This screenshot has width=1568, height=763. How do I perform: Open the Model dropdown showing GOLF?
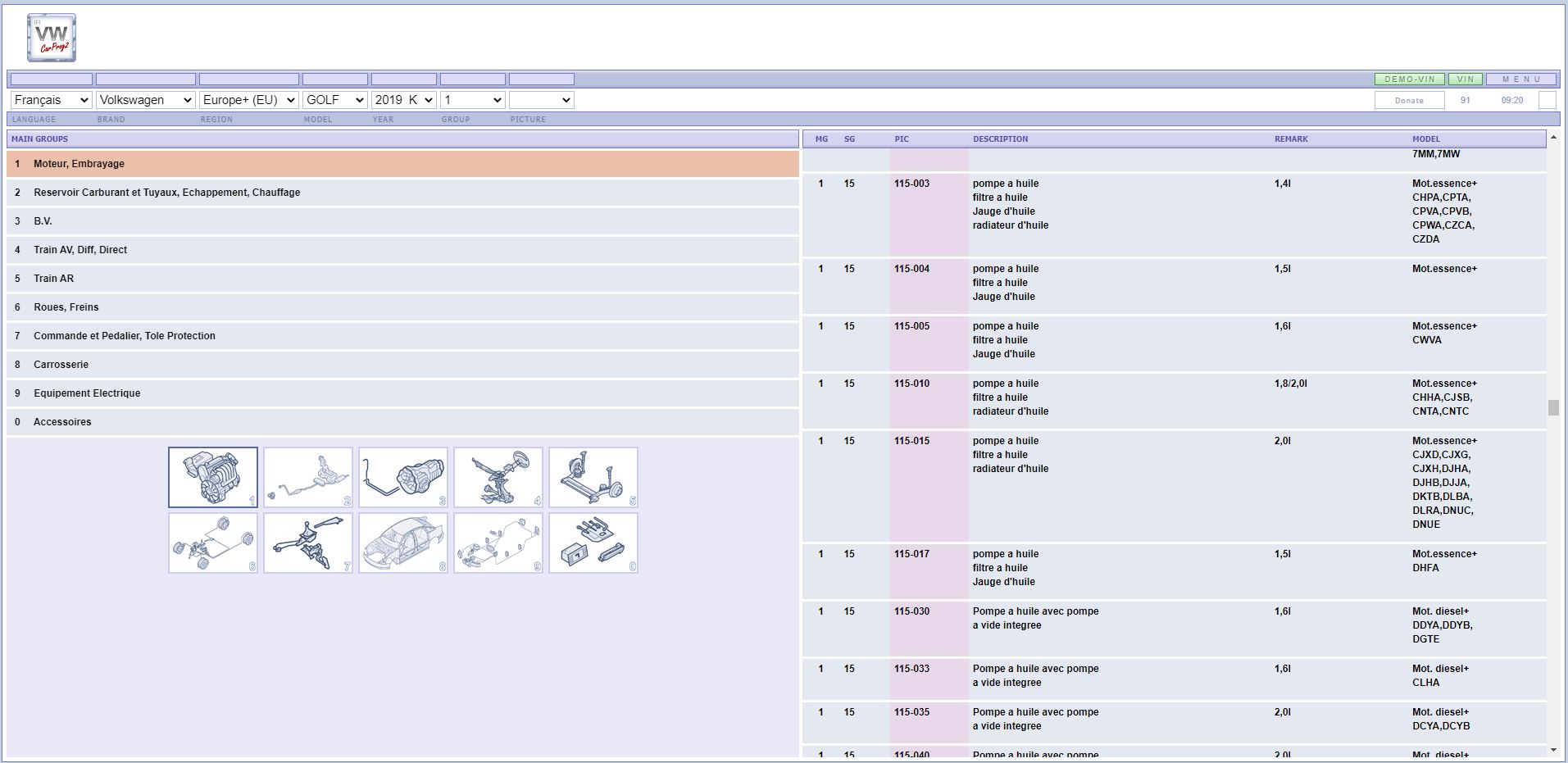click(335, 100)
